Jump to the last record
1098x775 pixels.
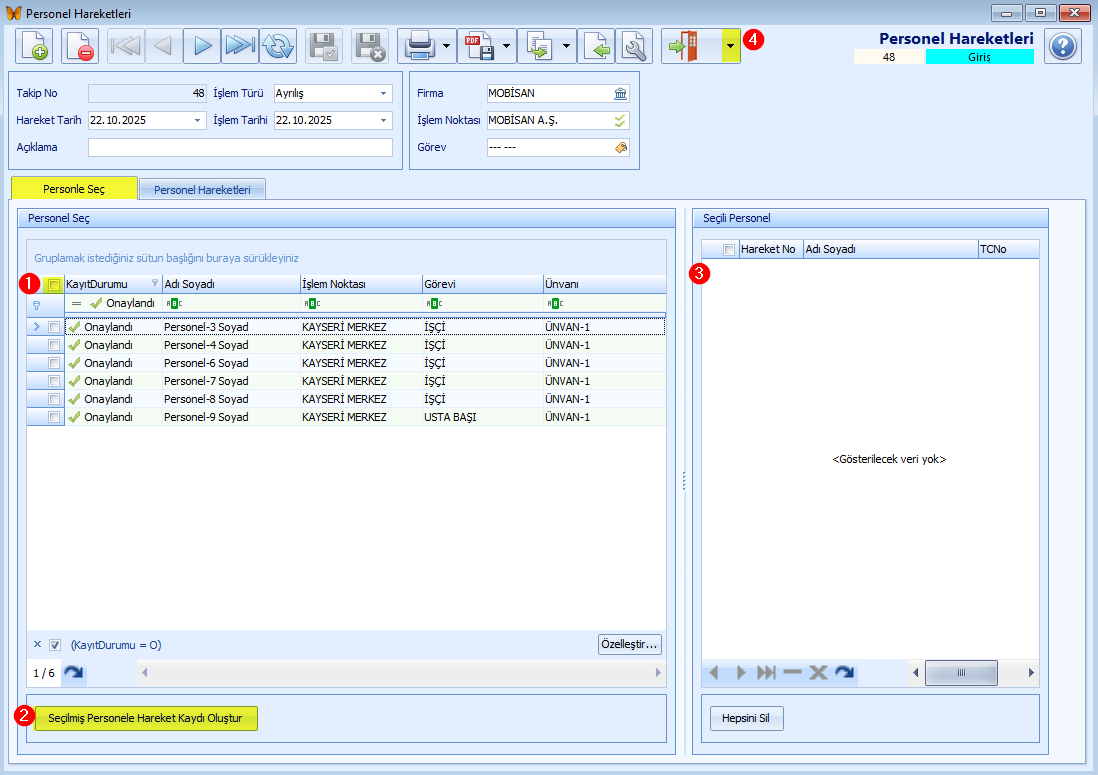(x=239, y=46)
